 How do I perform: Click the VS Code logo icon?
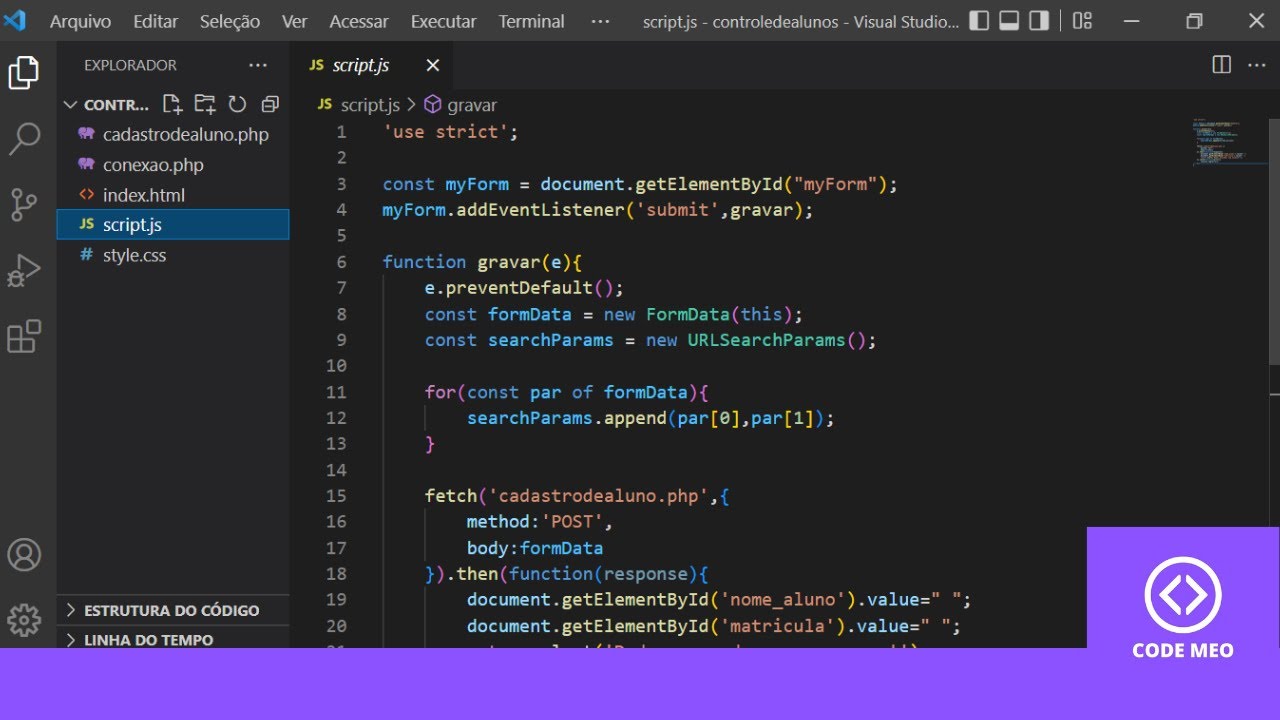click(15, 21)
